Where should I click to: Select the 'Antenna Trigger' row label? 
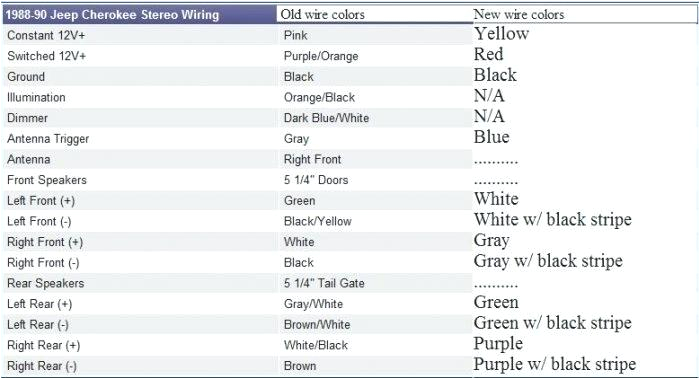coord(48,139)
